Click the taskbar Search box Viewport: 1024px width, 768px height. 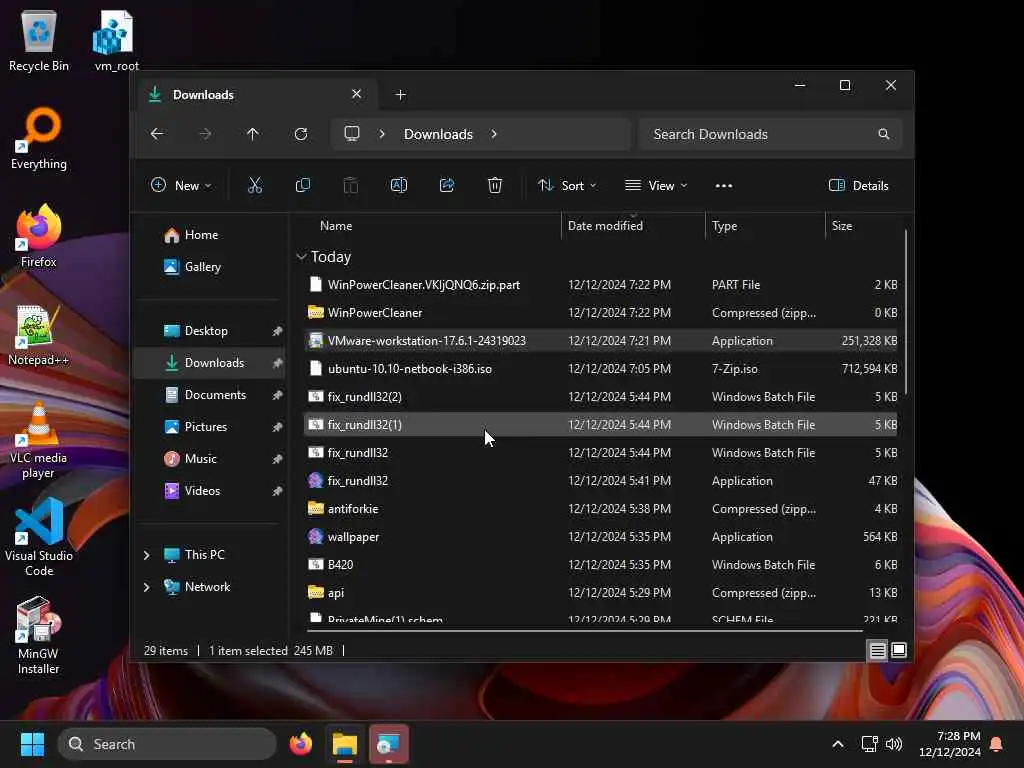(x=167, y=744)
